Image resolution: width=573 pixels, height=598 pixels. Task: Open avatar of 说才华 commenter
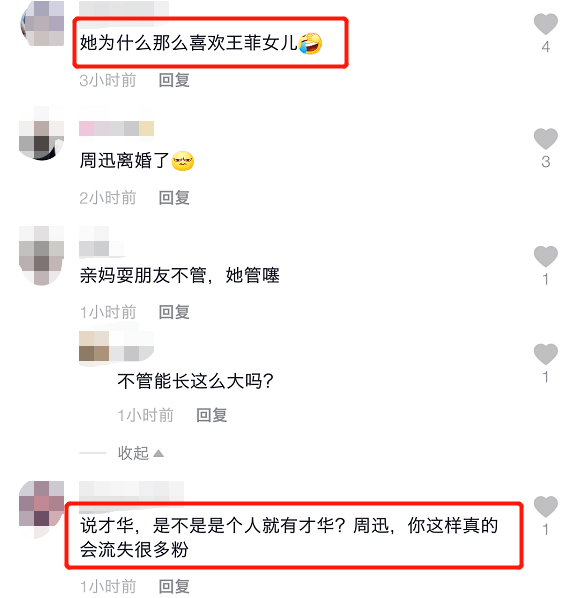click(x=41, y=510)
